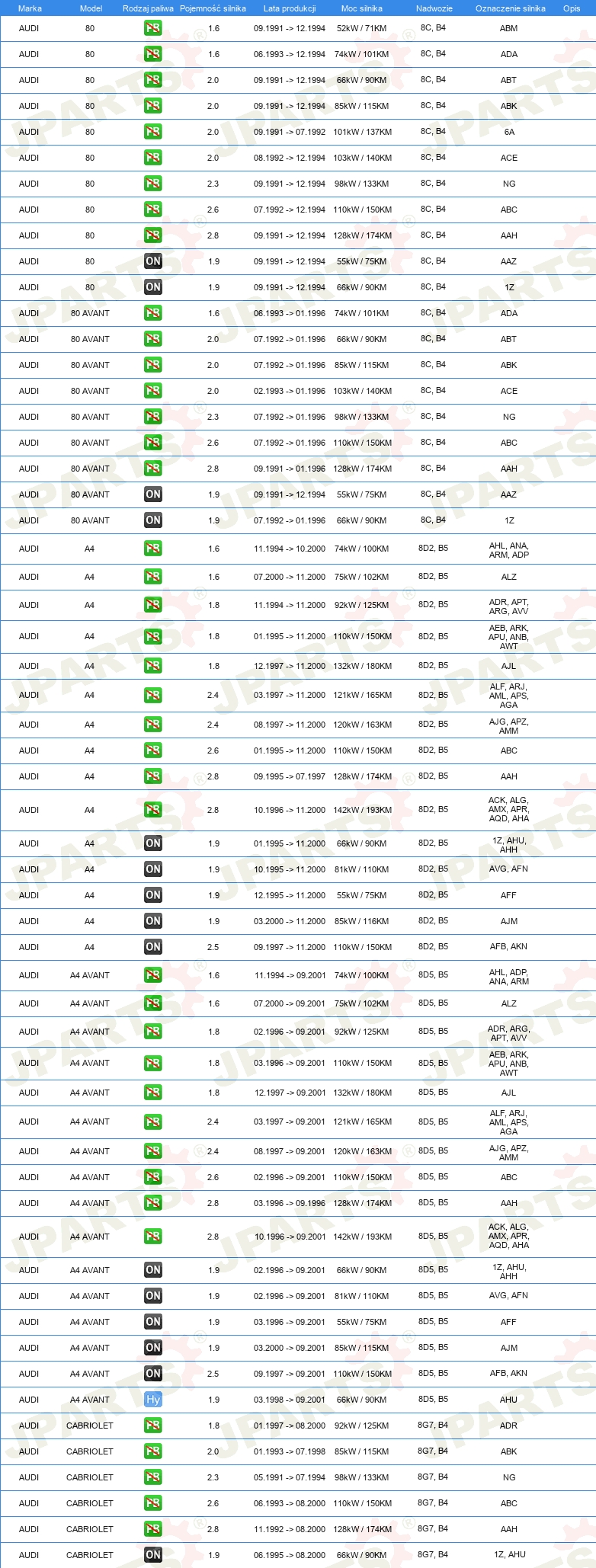The width and height of the screenshot is (596, 1568).
Task: Click the 'Pojemność silnika' column header
Action: click(x=213, y=8)
